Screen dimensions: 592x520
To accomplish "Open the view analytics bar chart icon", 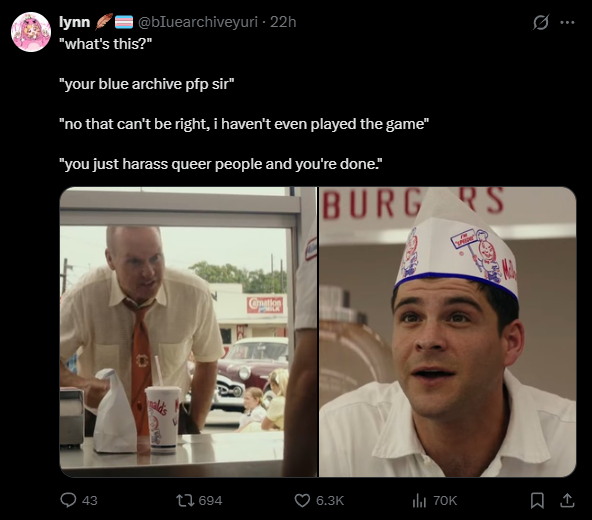I will point(419,501).
